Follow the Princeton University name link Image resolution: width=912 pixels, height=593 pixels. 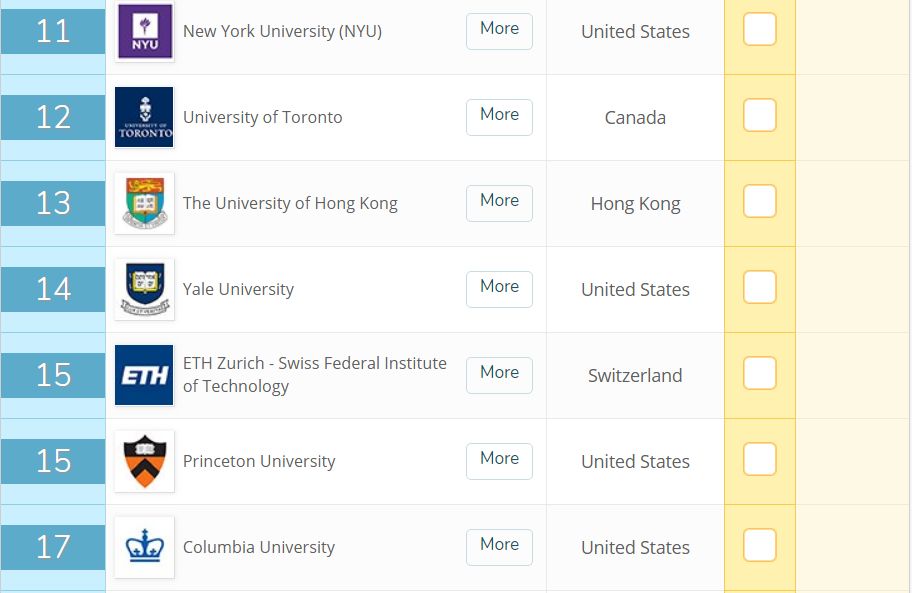259,461
